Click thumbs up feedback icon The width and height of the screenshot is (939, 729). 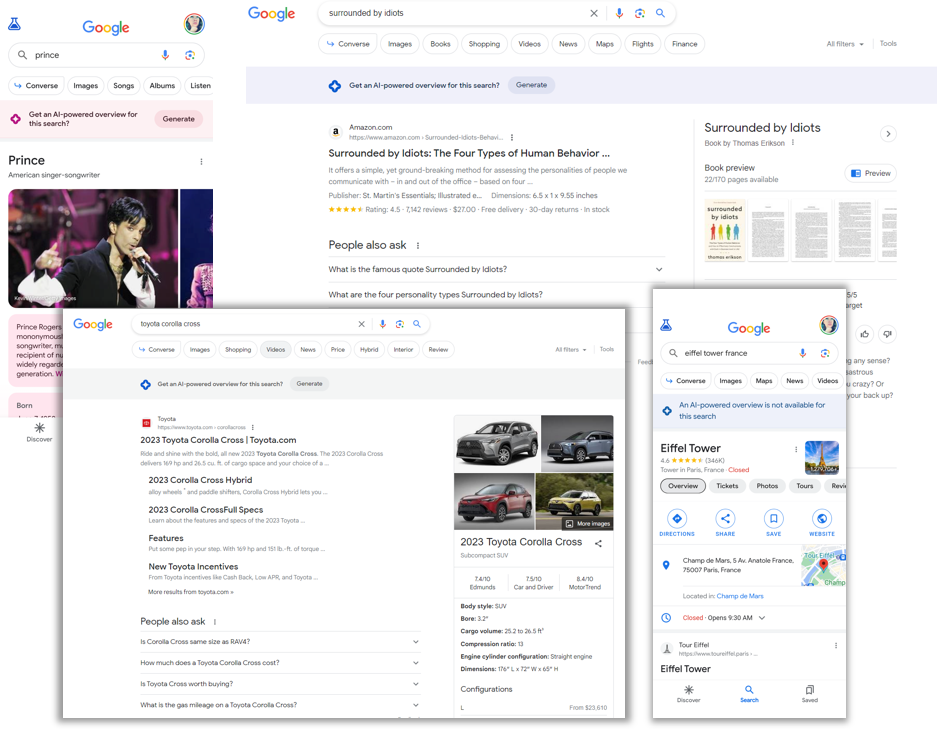864,334
